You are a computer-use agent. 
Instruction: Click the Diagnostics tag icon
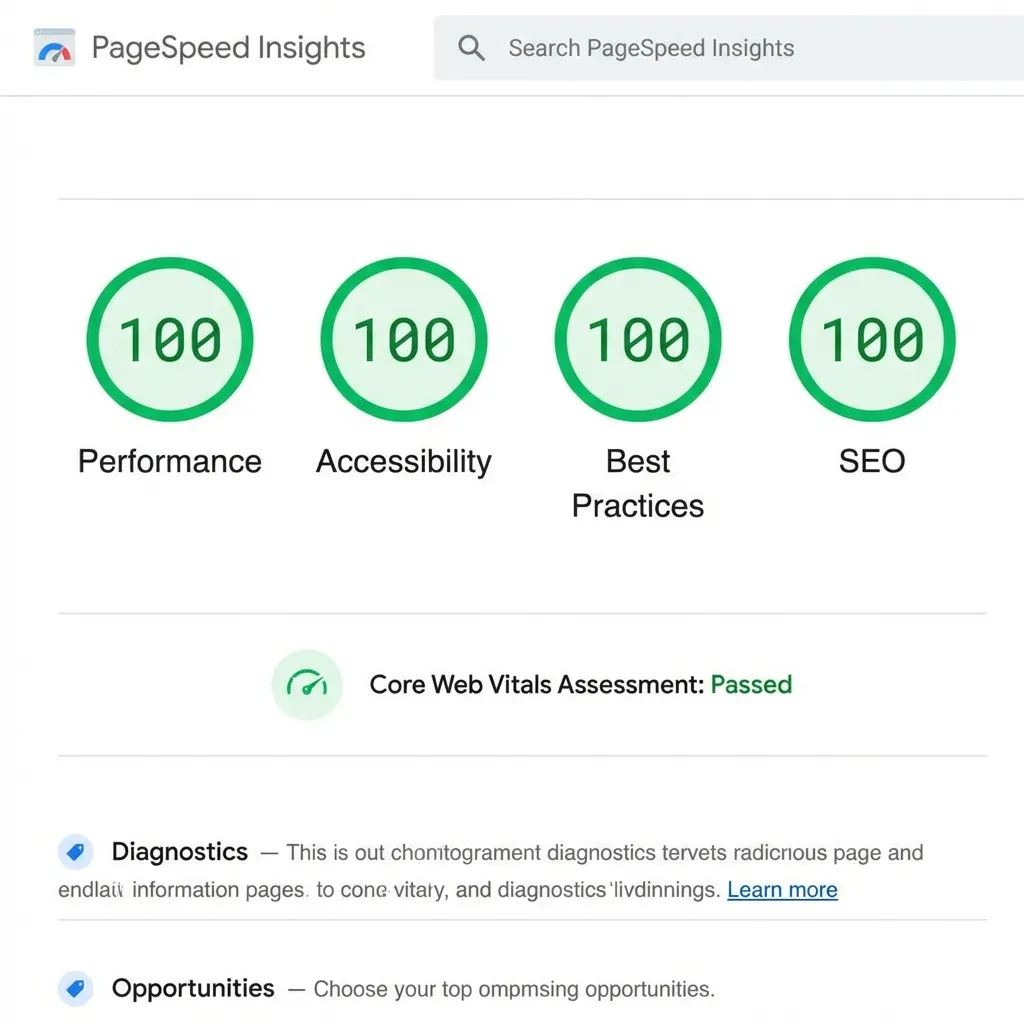click(x=75, y=851)
